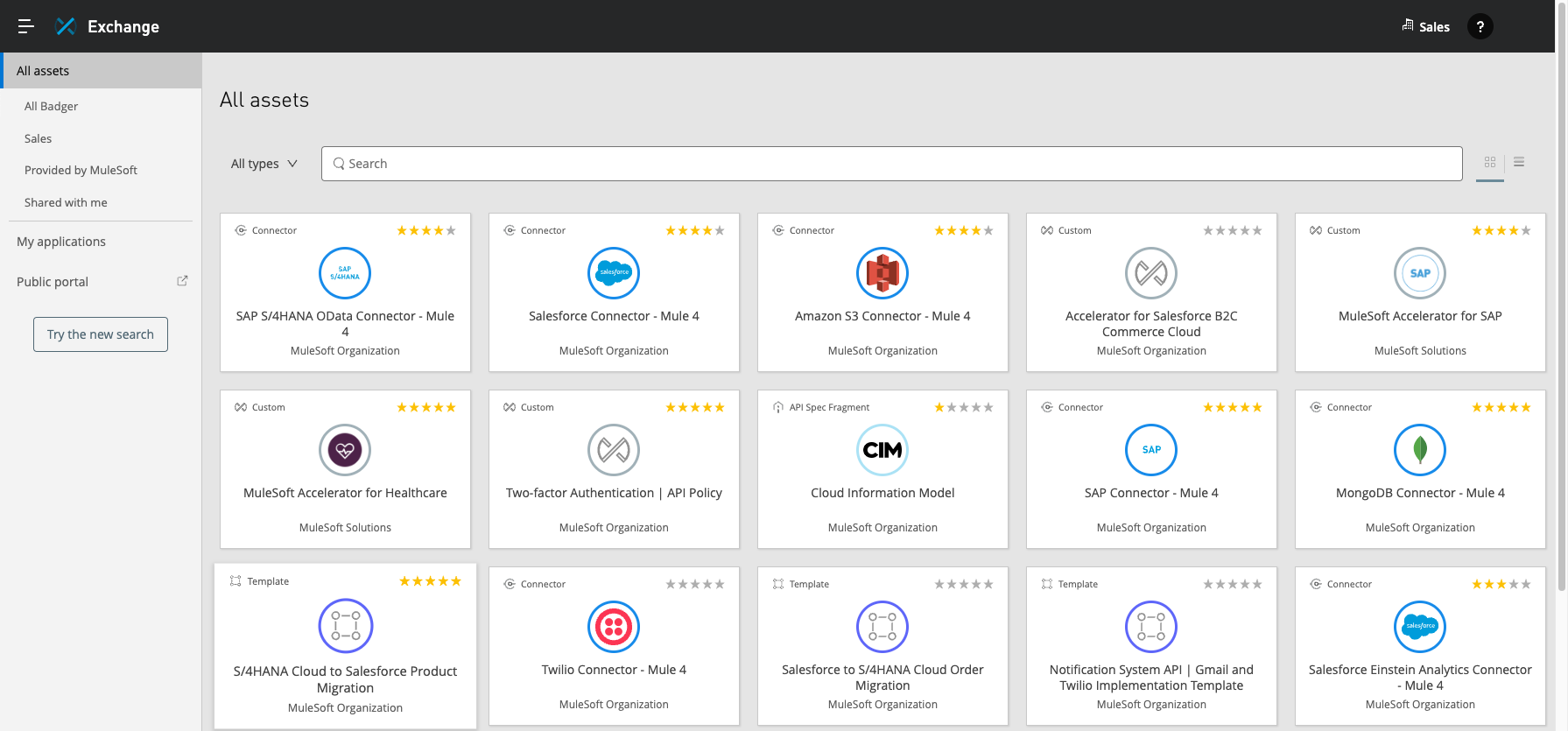Open the Accelerator for Salesforce B2C Commerce Cloud logo

(1151, 273)
